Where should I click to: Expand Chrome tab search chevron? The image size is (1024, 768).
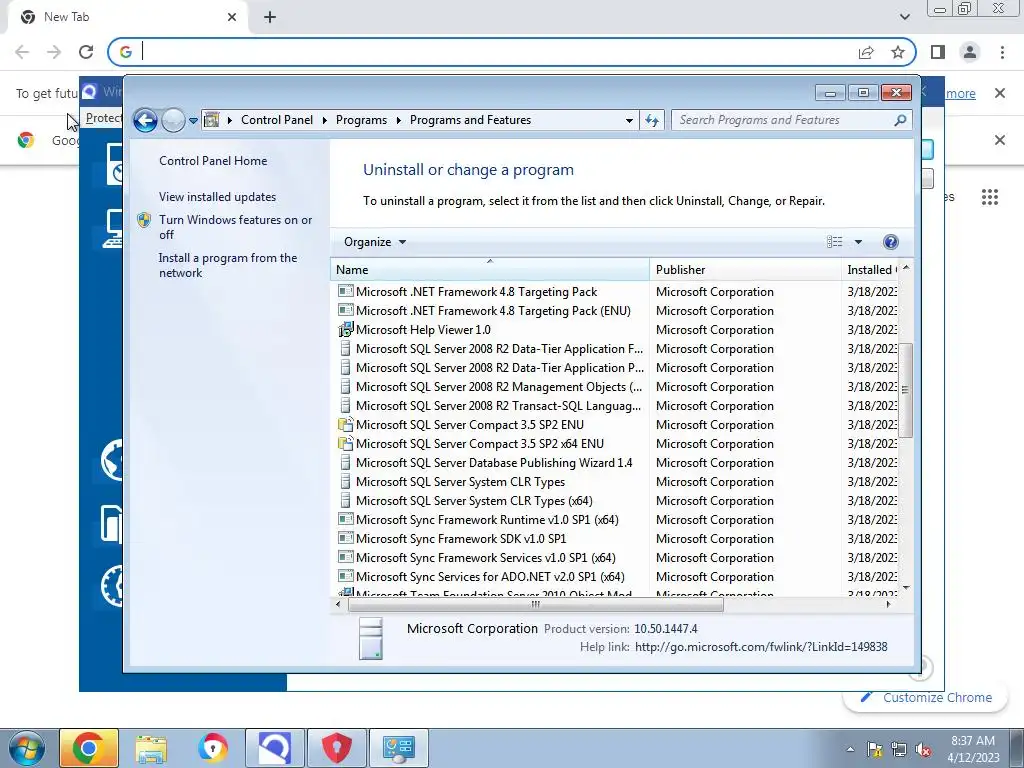point(904,17)
